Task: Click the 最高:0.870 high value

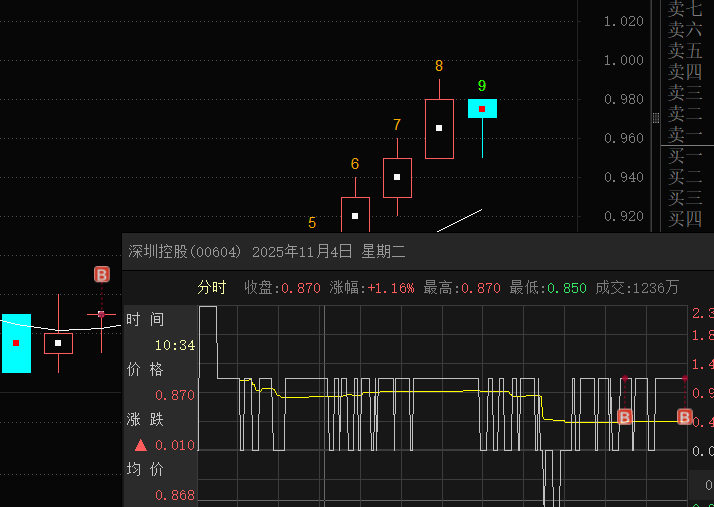Action: point(462,288)
